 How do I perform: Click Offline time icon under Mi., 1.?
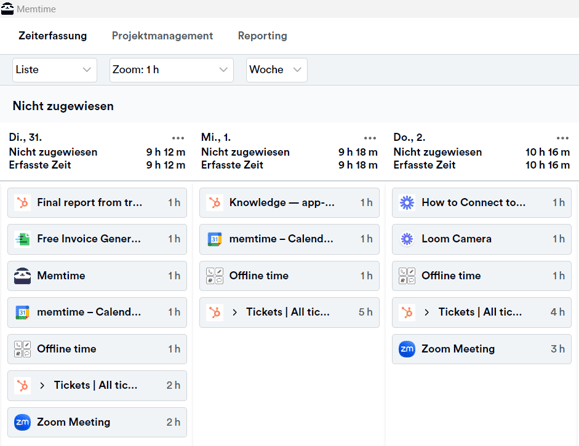tap(215, 276)
